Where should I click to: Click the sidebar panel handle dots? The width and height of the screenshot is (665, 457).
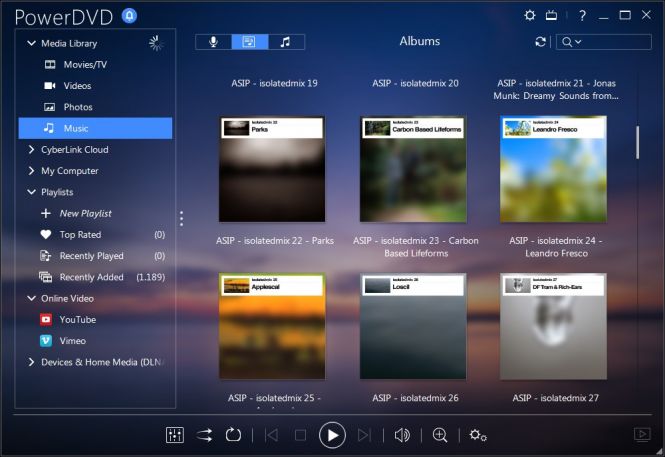pos(182,218)
